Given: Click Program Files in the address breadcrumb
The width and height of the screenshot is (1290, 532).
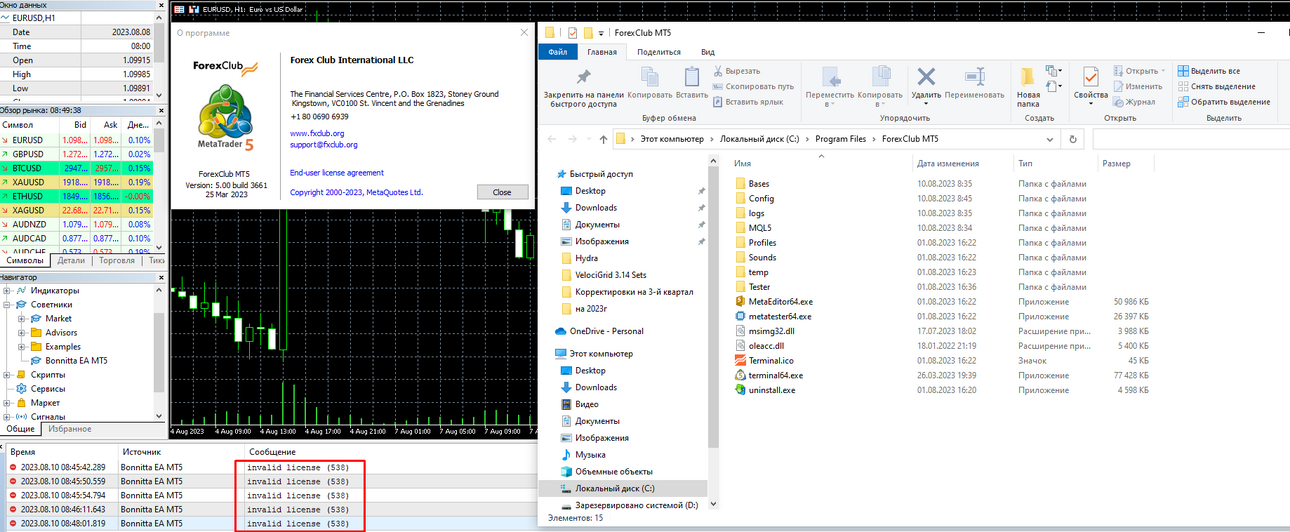Looking at the screenshot, I should pyautogui.click(x=840, y=139).
